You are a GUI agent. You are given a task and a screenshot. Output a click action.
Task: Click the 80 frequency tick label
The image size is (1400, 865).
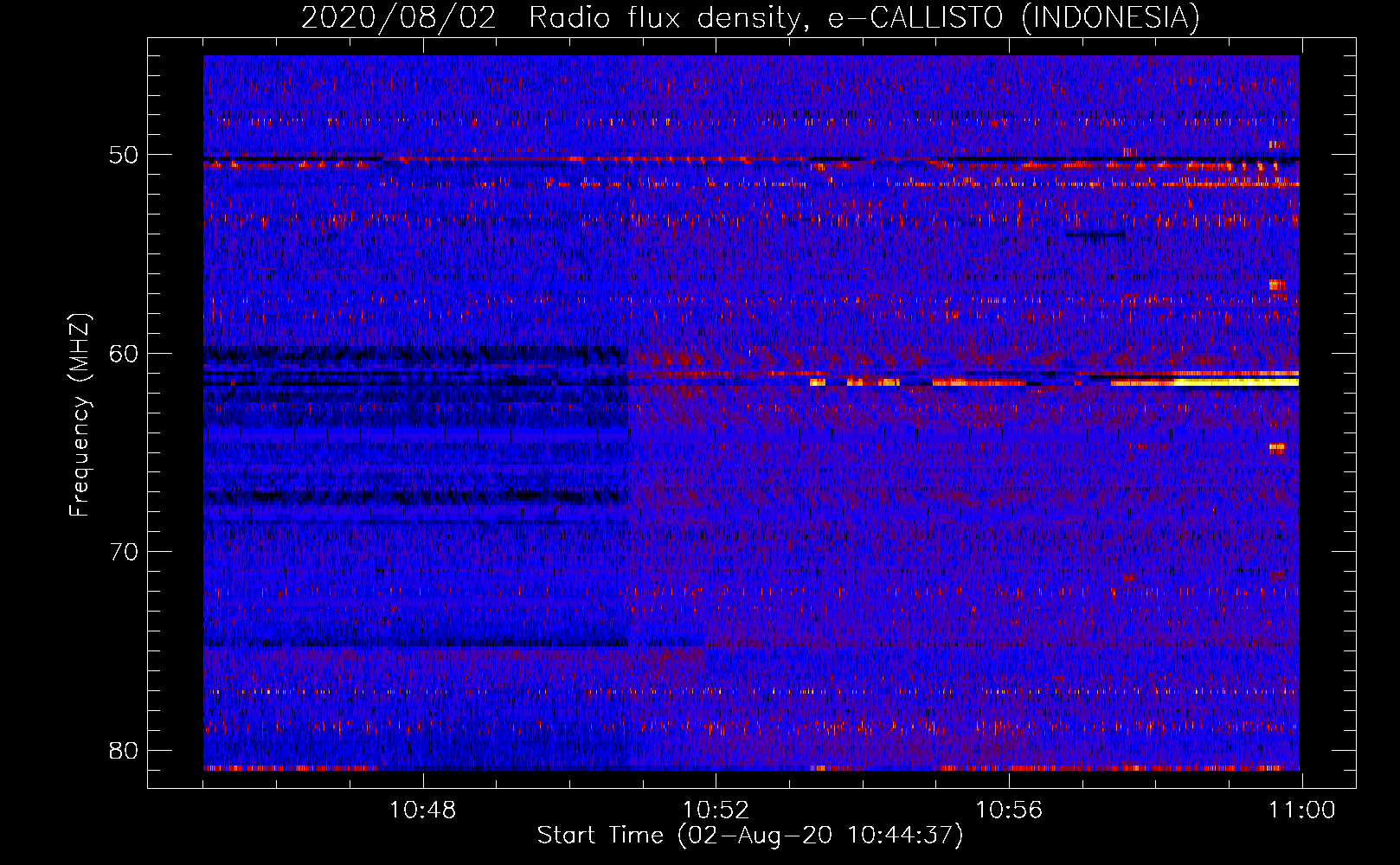(124, 750)
